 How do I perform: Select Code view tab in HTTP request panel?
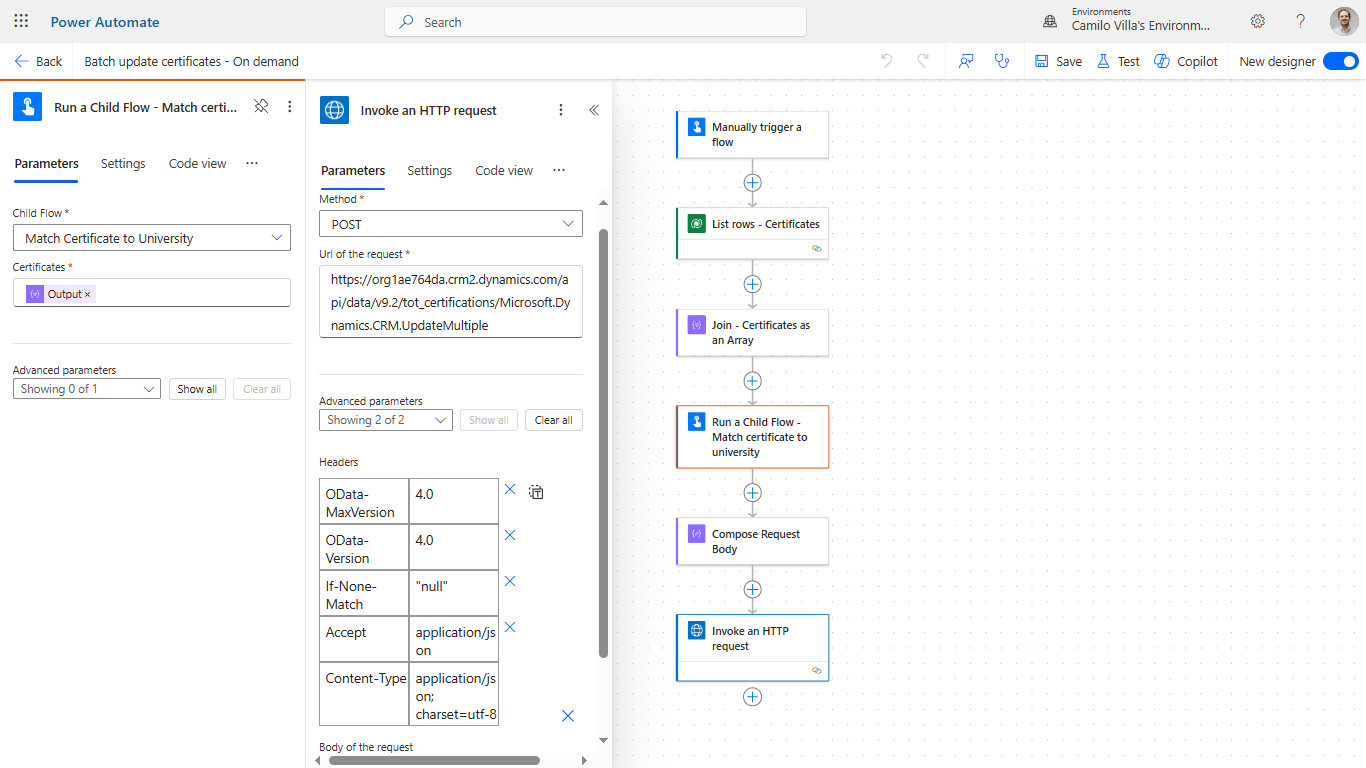[x=504, y=170]
